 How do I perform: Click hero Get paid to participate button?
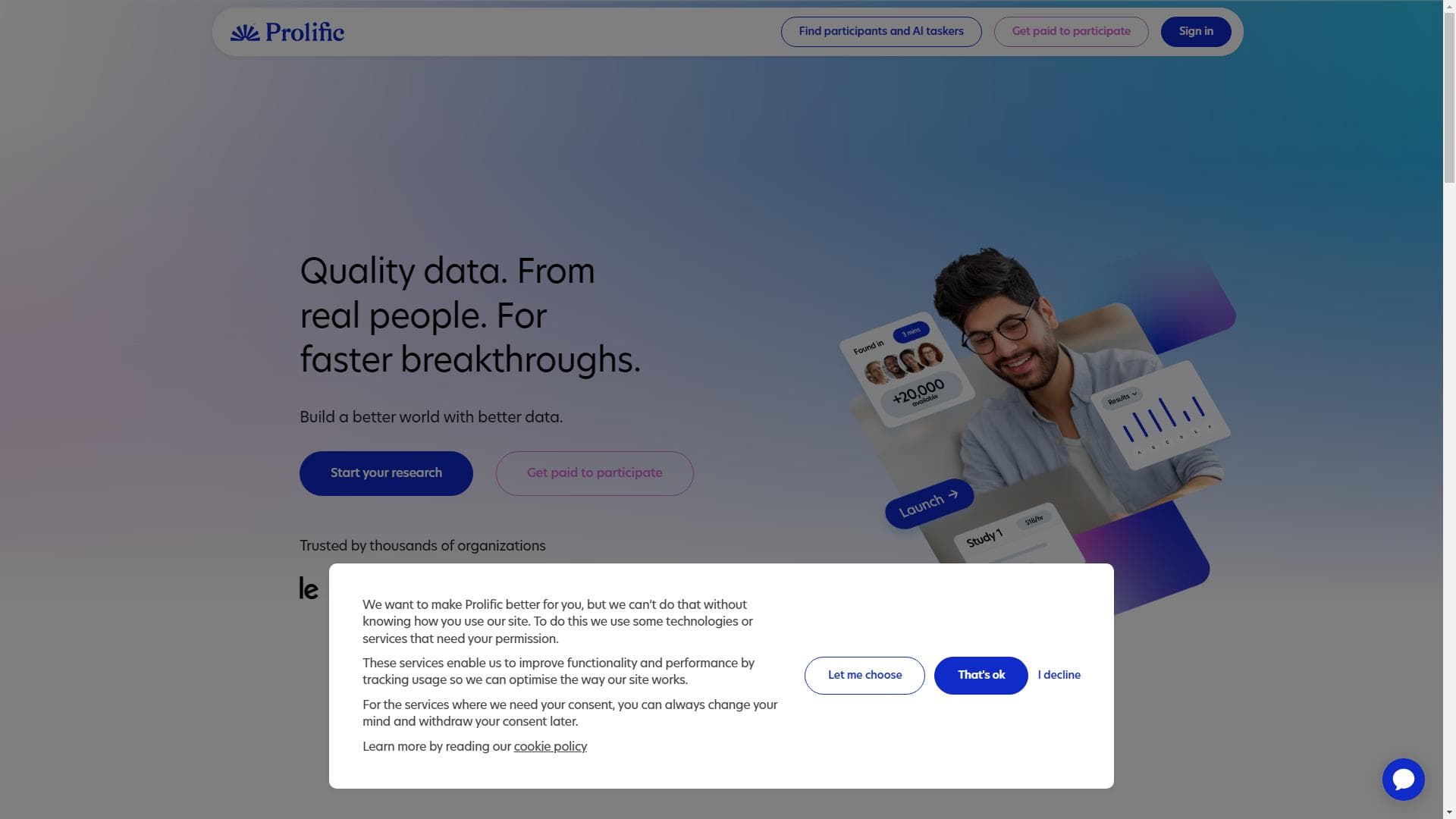tap(595, 473)
